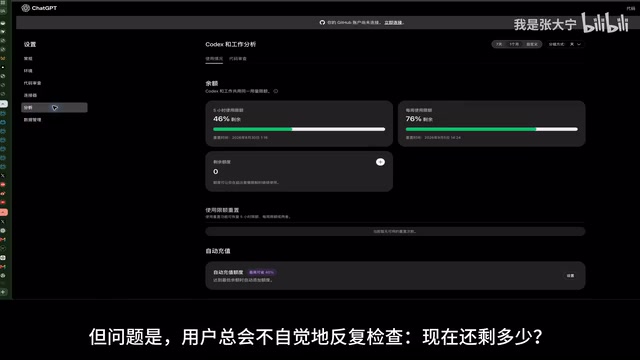This screenshot has height=360, width=640.
Task: Click the 76% 剩余 value
Action: pyautogui.click(x=419, y=119)
